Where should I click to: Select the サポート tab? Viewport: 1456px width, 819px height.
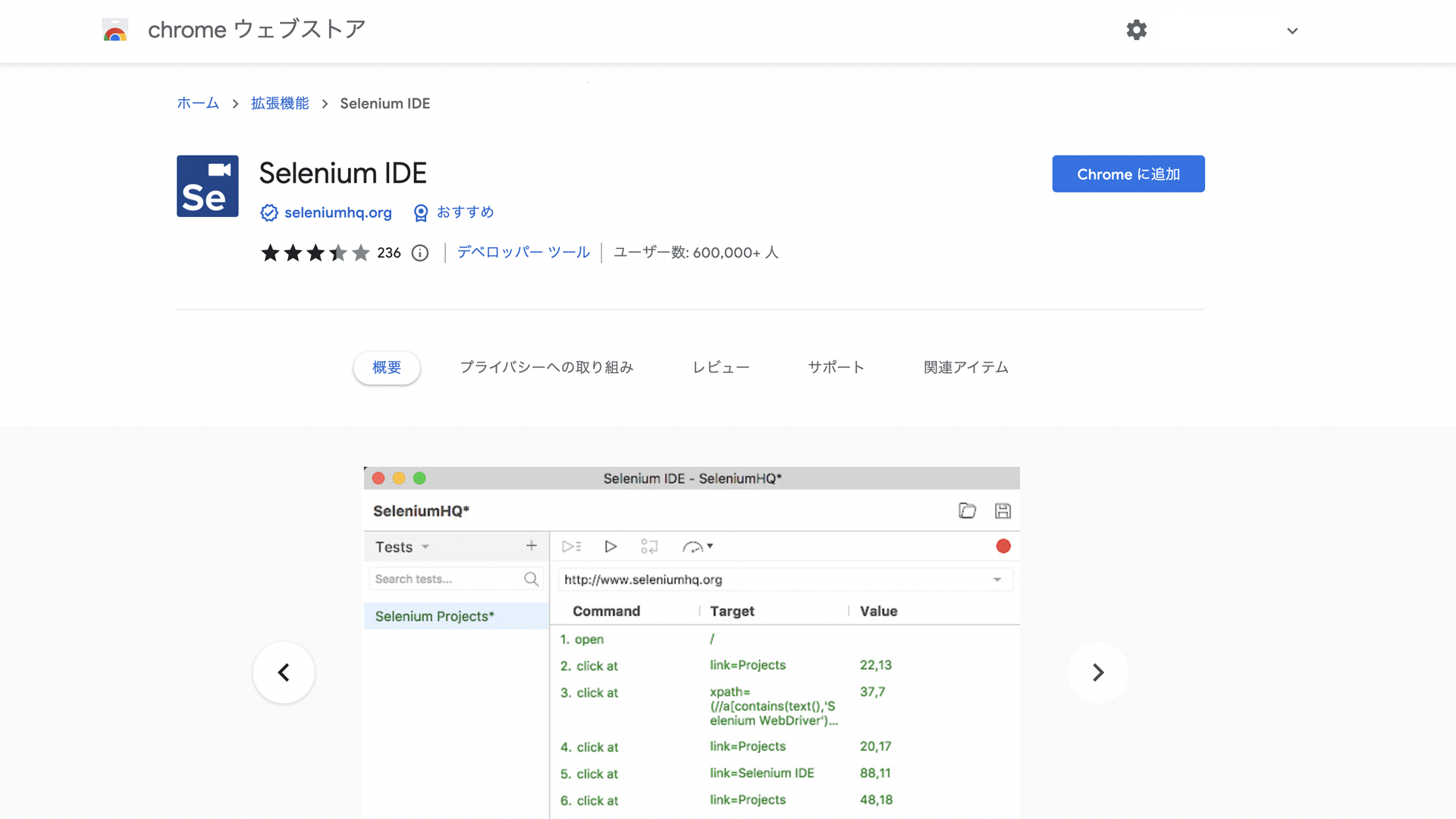(836, 368)
